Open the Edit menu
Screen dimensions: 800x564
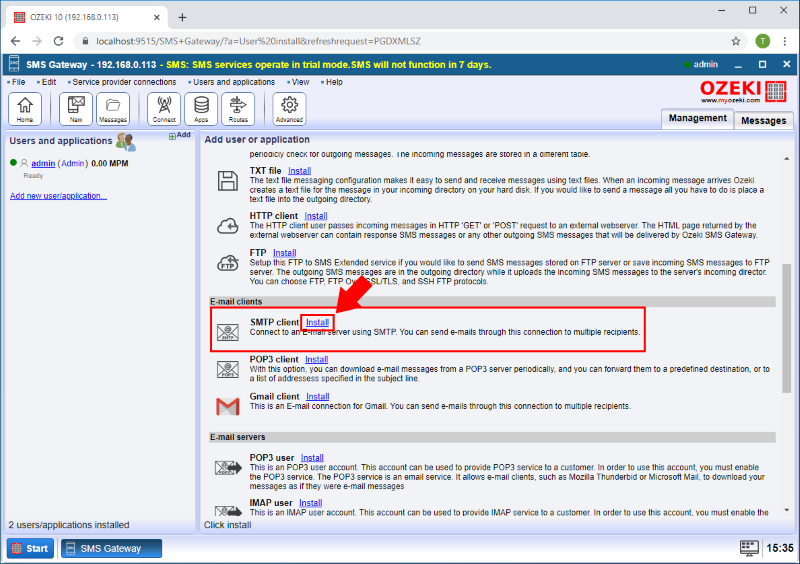47,82
